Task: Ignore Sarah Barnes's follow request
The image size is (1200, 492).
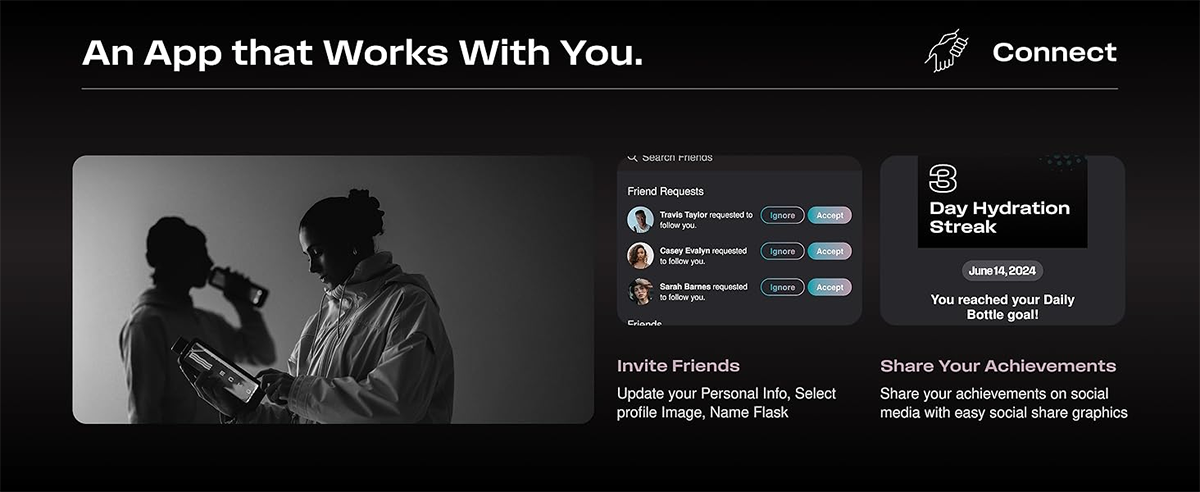Action: click(x=783, y=287)
